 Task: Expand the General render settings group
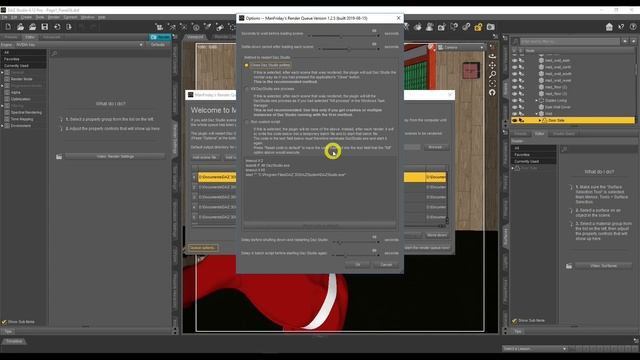pos(2,72)
